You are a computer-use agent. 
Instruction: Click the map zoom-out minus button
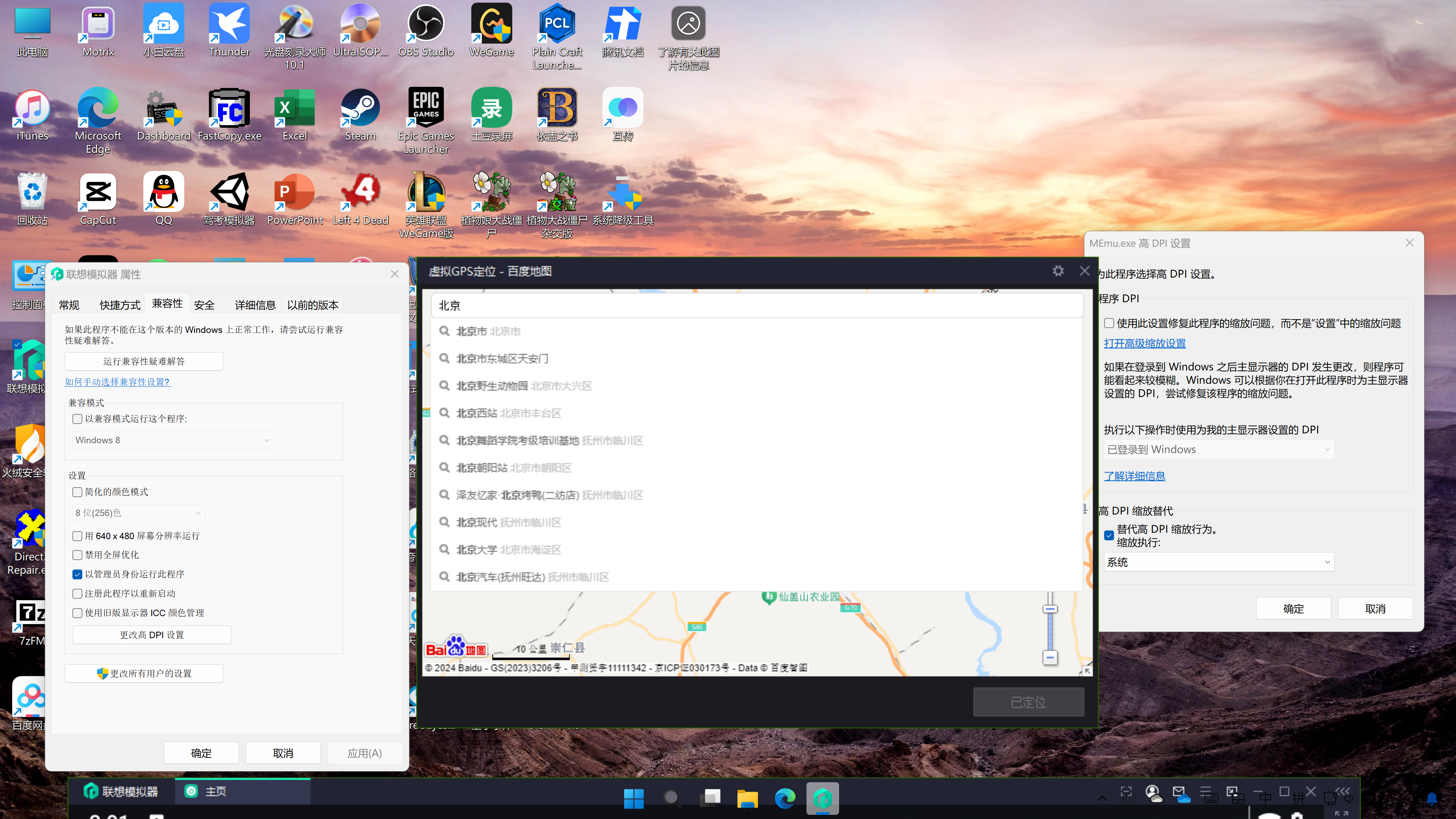coord(1050,657)
